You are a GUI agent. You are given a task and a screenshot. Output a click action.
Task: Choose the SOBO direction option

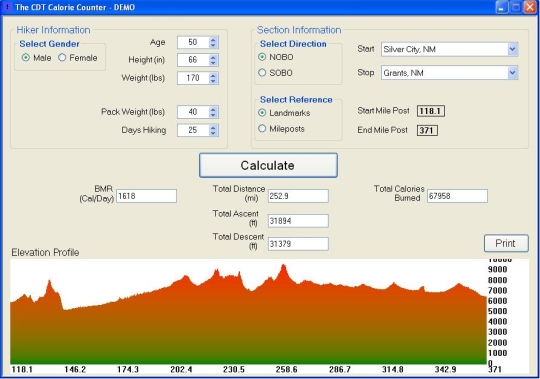[262, 73]
